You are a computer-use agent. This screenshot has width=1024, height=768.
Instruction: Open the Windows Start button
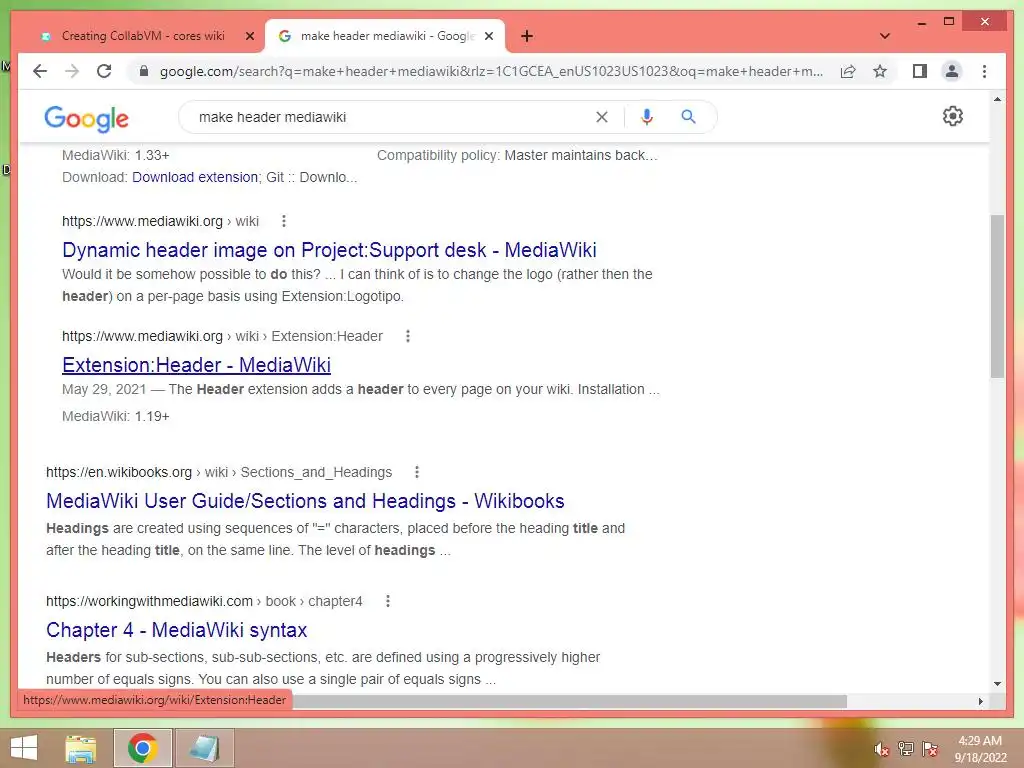(x=24, y=748)
